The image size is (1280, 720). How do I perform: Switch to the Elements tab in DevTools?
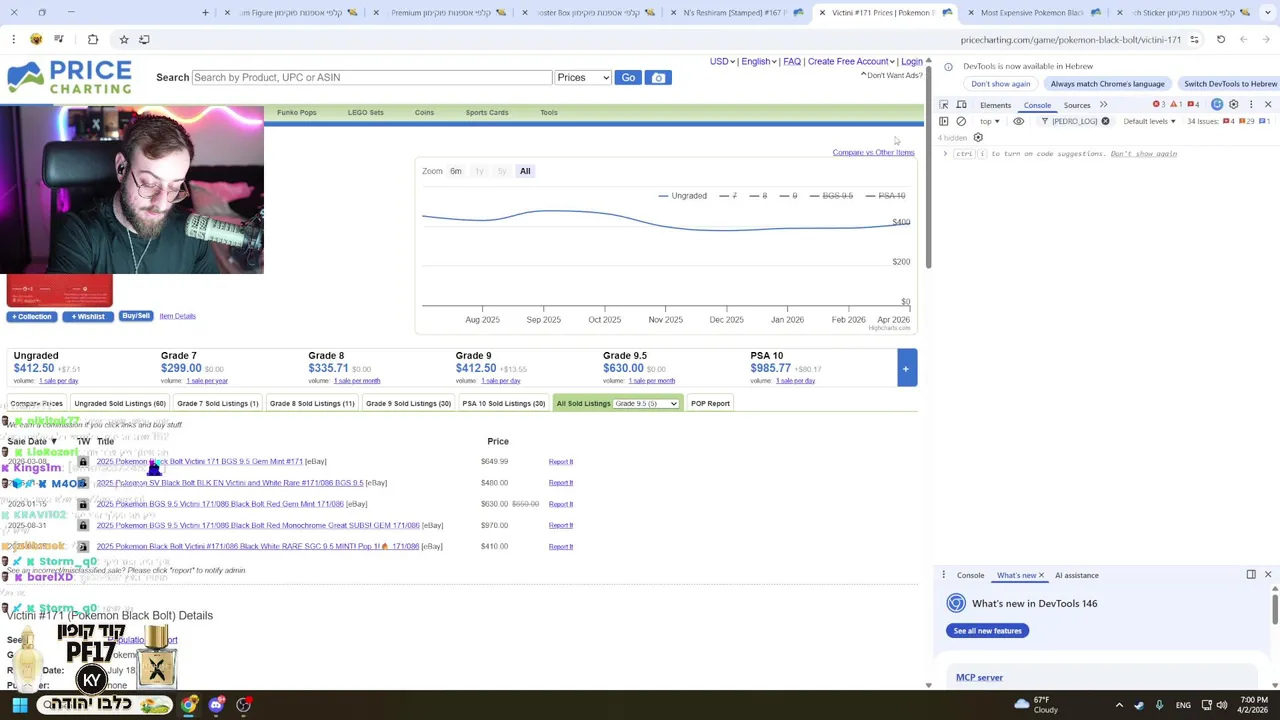click(995, 105)
